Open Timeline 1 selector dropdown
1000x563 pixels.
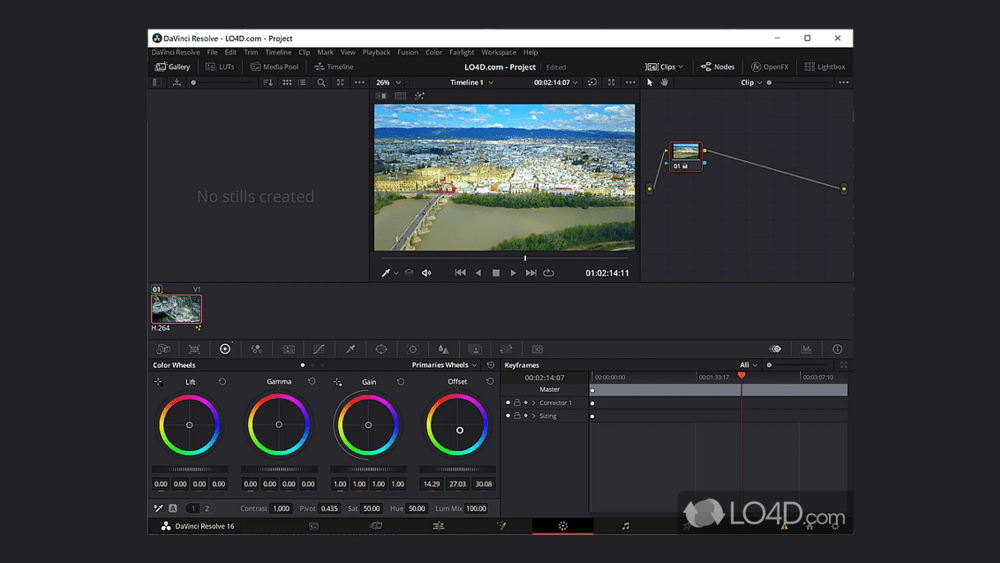click(472, 82)
